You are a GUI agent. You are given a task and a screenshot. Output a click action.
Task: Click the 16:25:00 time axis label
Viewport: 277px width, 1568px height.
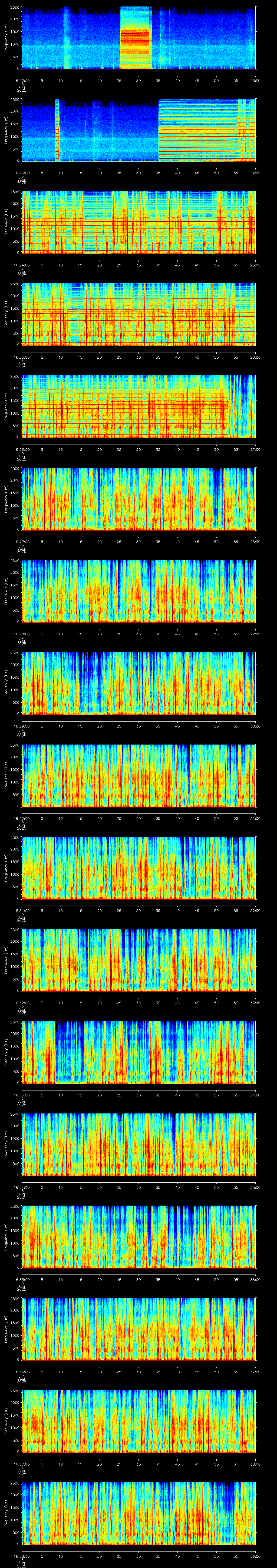pyautogui.click(x=21, y=357)
